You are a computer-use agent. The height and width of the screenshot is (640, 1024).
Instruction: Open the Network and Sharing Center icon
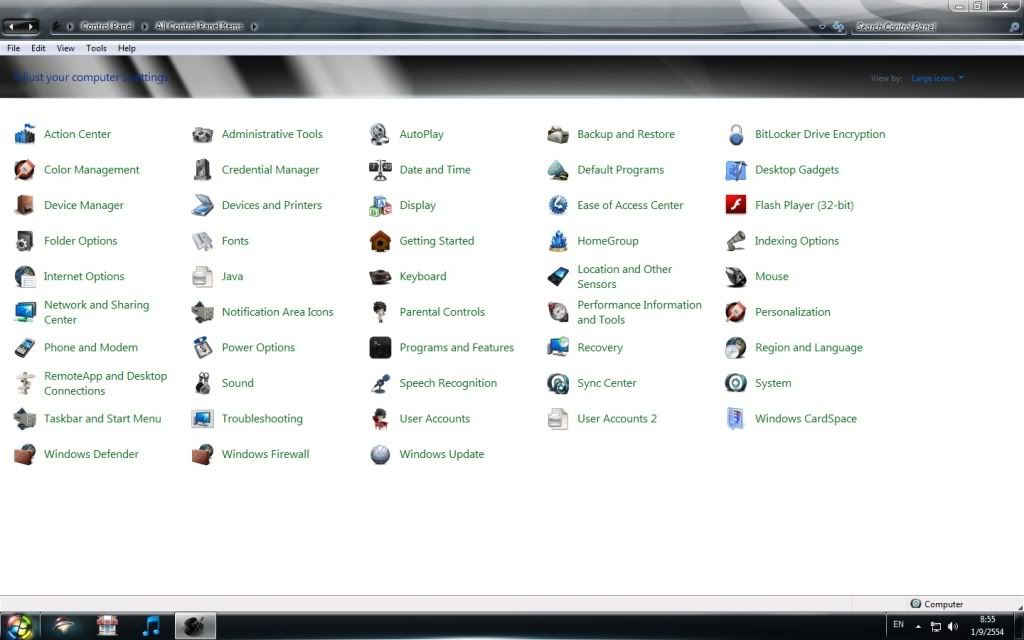[25, 312]
